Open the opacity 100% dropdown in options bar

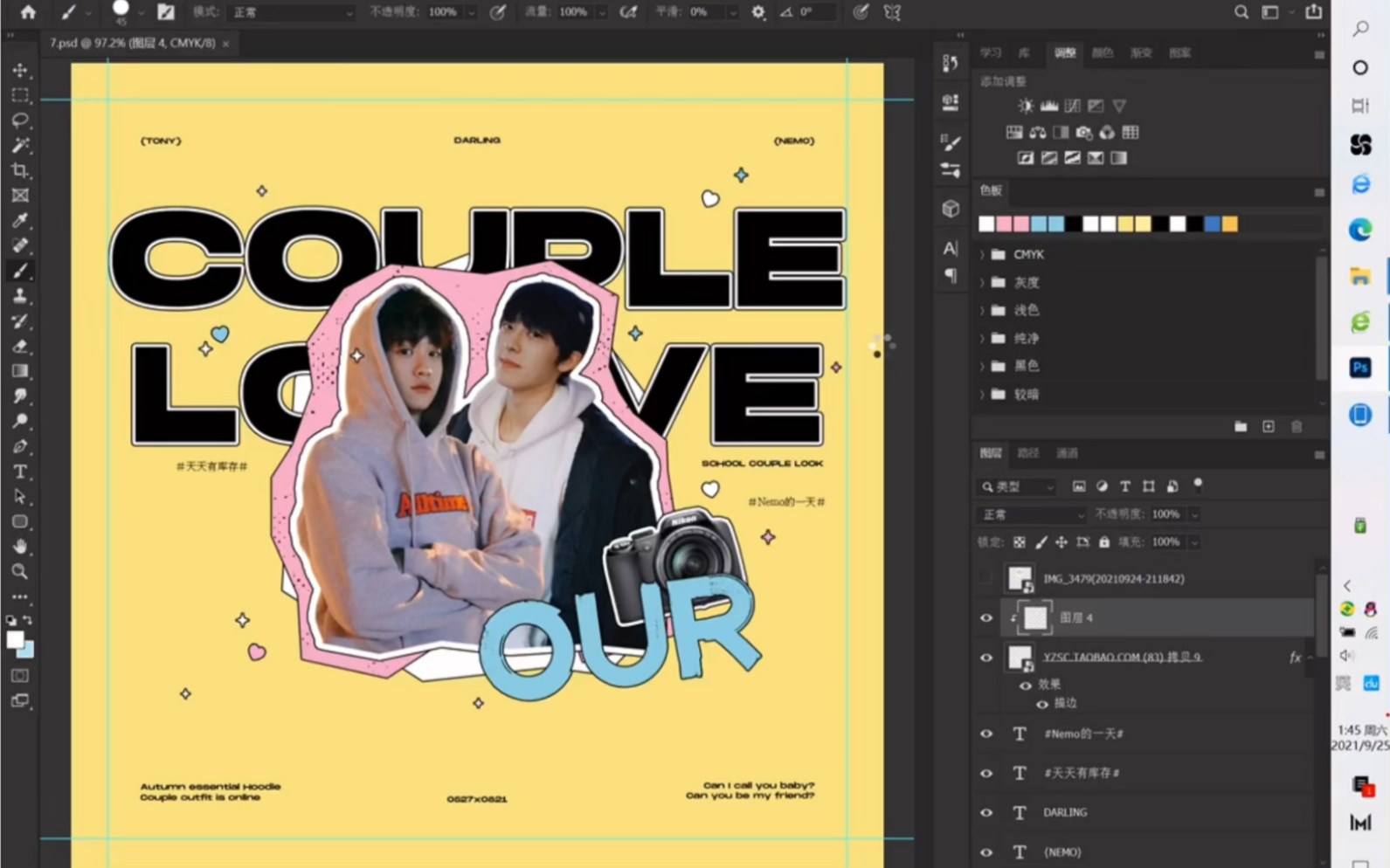coord(472,12)
